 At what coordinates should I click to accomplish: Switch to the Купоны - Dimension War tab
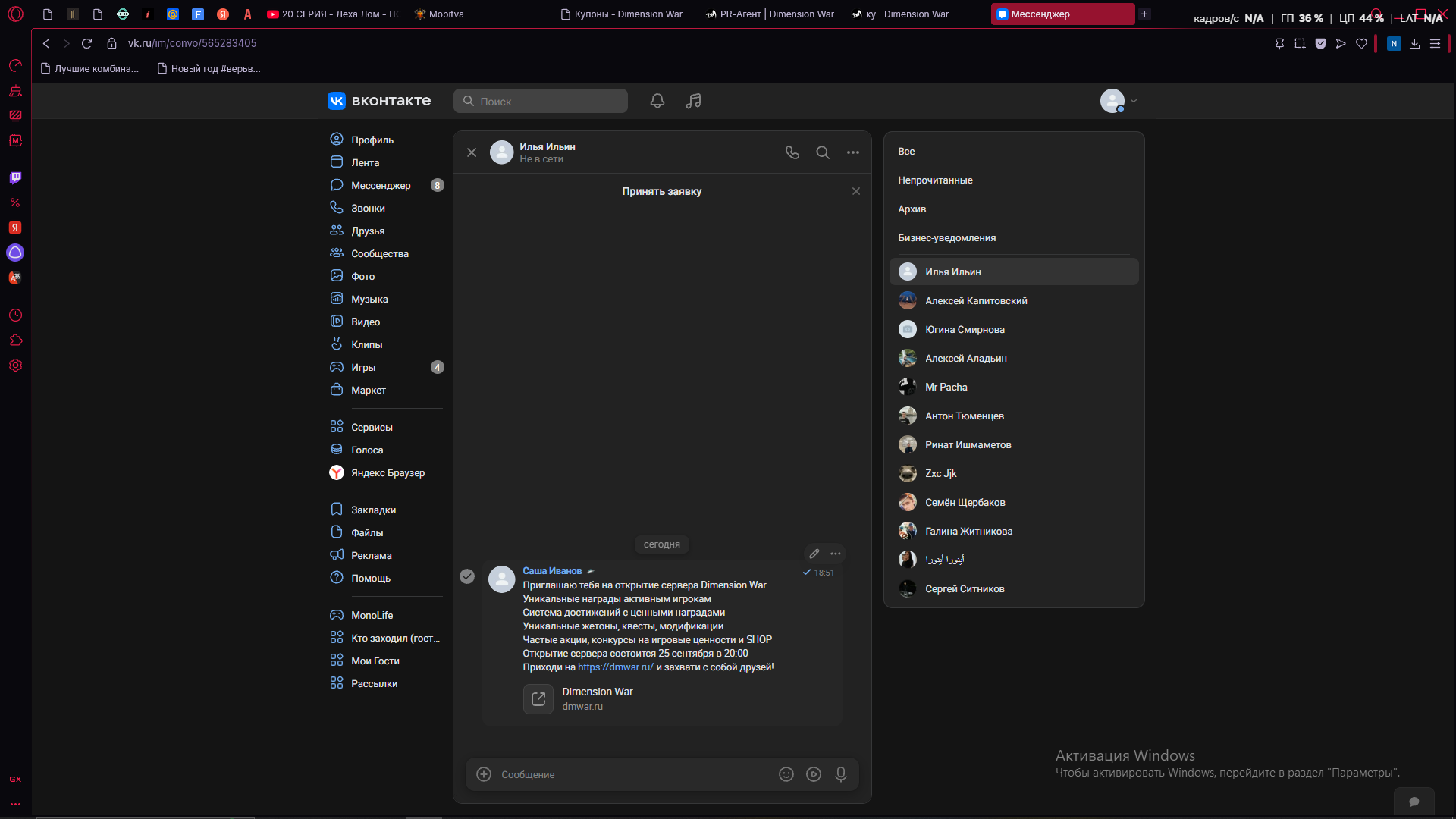(x=622, y=14)
